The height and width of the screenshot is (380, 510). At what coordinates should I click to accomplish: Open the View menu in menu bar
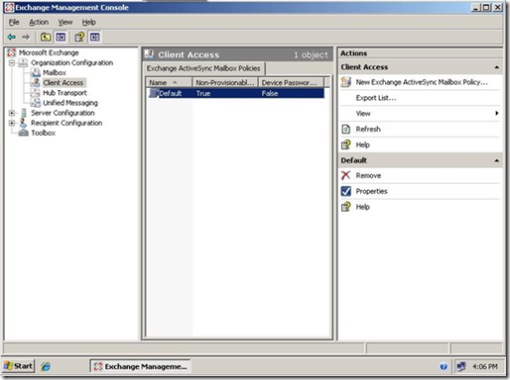coord(65,22)
